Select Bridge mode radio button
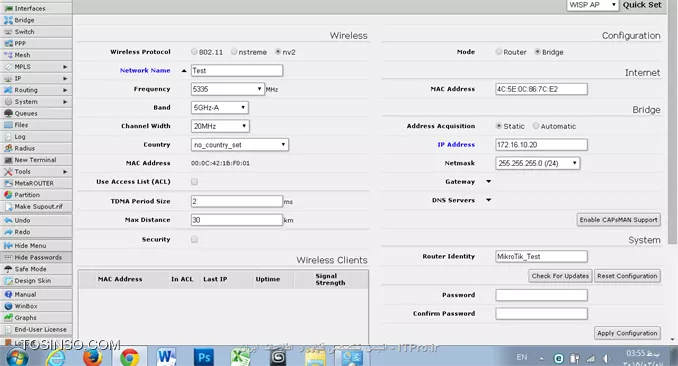 pyautogui.click(x=537, y=52)
